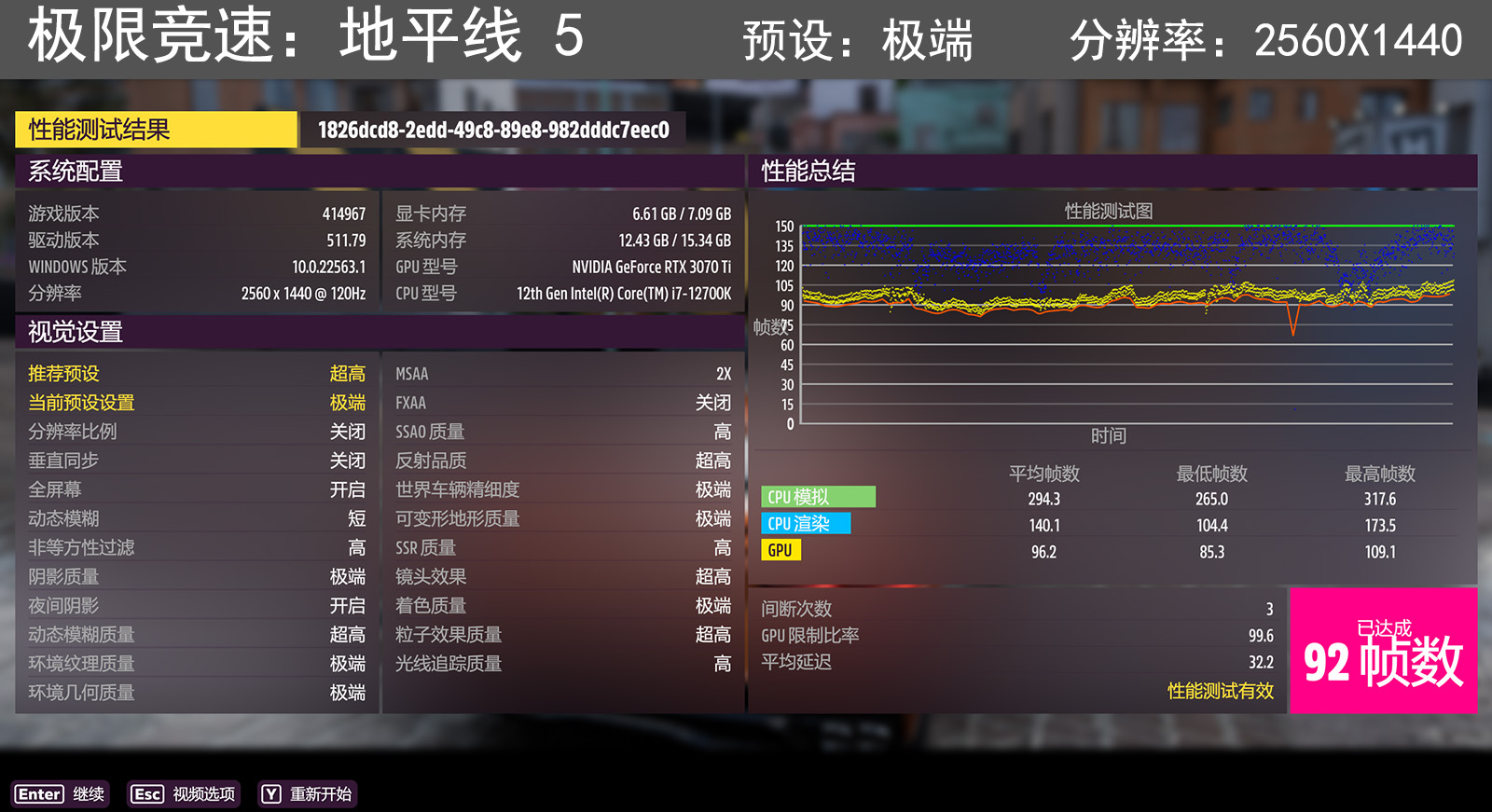The width and height of the screenshot is (1492, 812).
Task: Click the 世界车辆精细度 row
Action: (x=563, y=489)
